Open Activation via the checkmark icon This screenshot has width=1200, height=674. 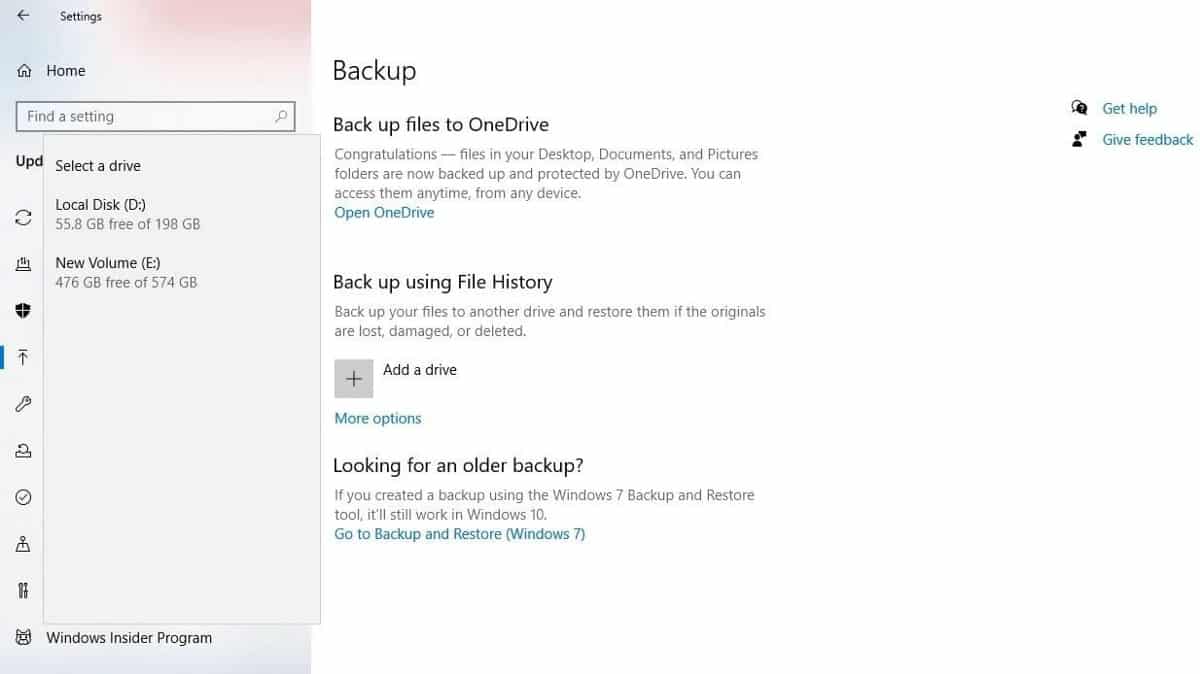23,497
